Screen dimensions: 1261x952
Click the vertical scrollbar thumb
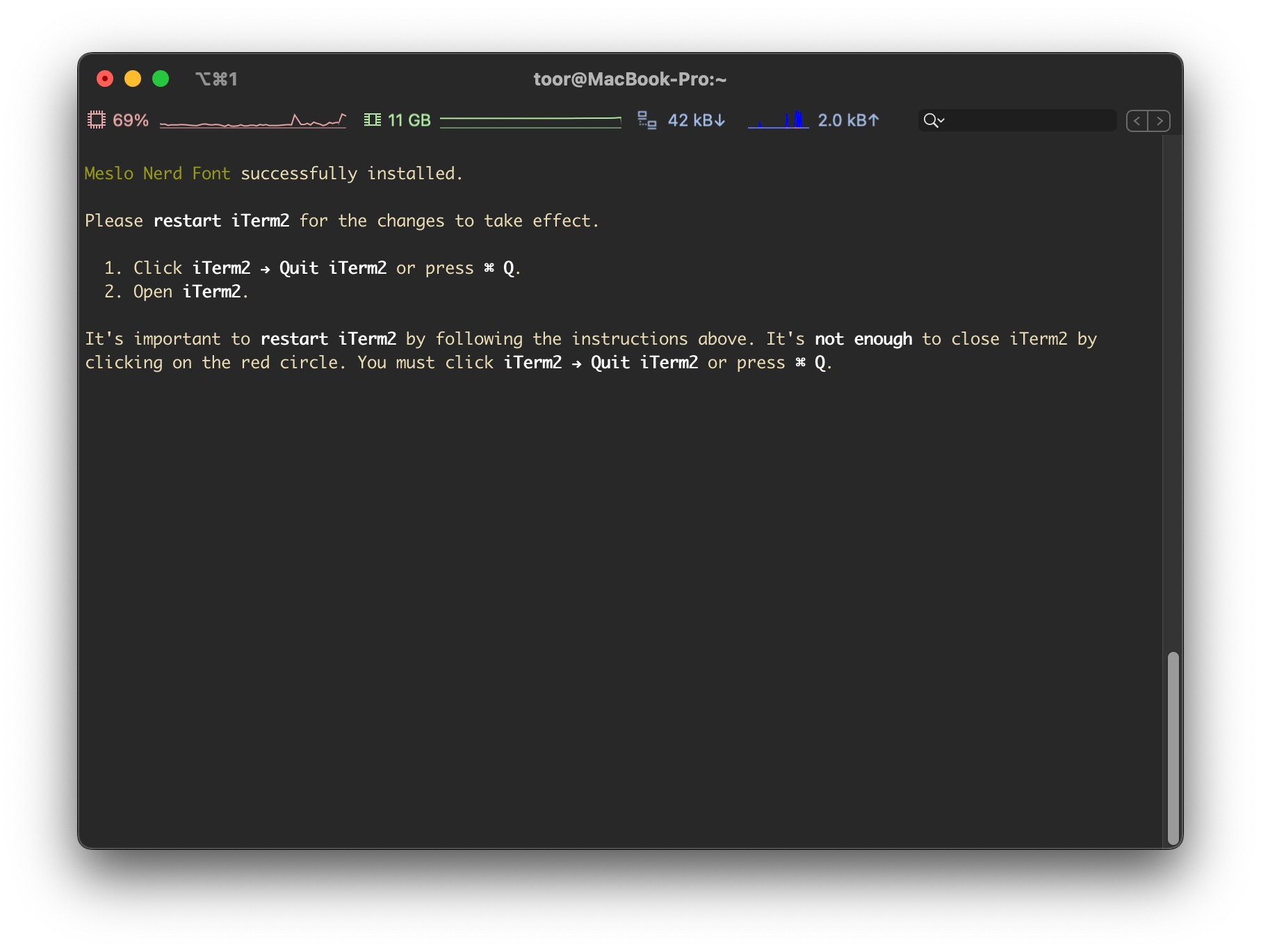[1173, 748]
